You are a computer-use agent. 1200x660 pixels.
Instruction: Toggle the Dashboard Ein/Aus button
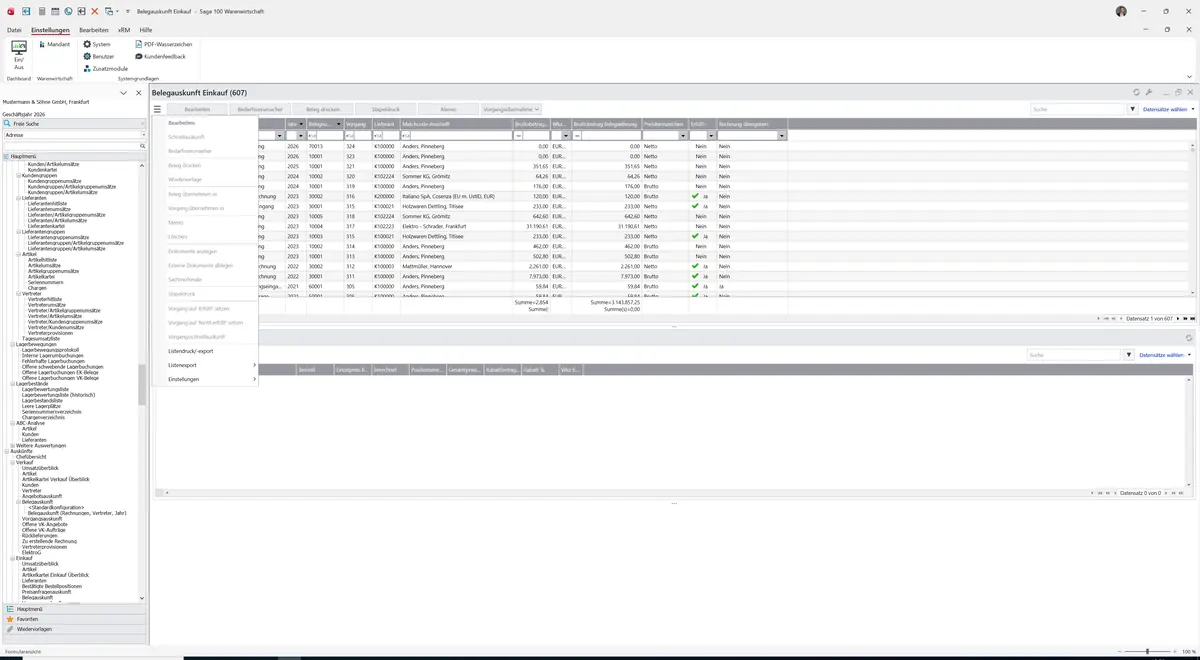click(x=18, y=54)
